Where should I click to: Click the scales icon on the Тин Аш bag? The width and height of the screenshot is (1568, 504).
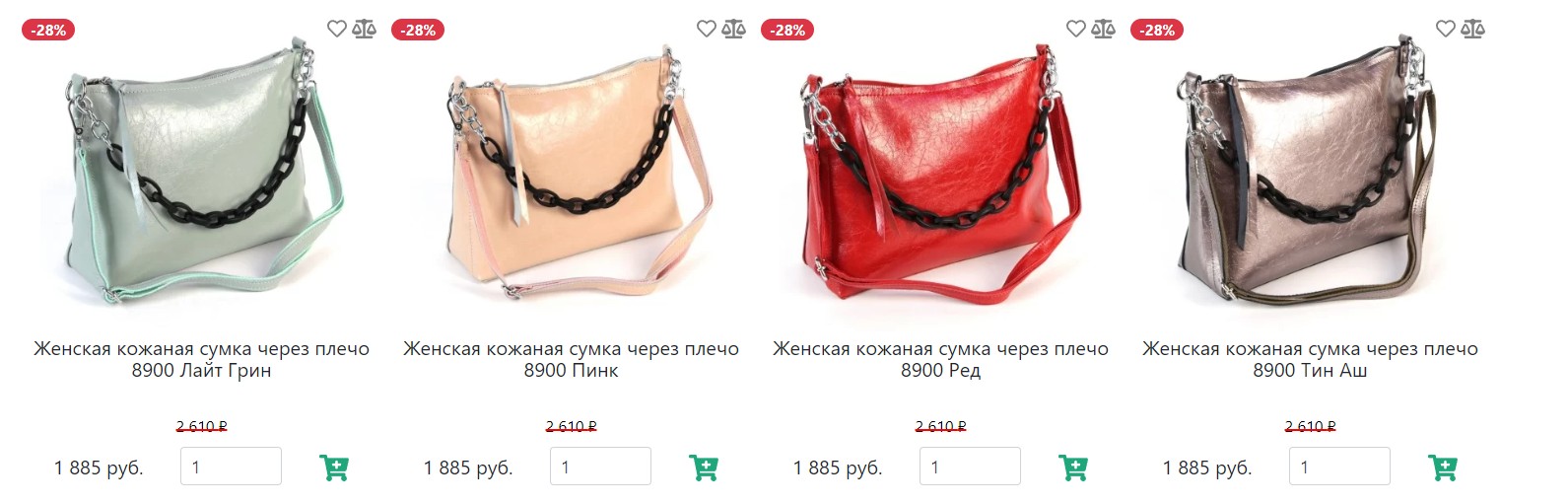pyautogui.click(x=1473, y=29)
